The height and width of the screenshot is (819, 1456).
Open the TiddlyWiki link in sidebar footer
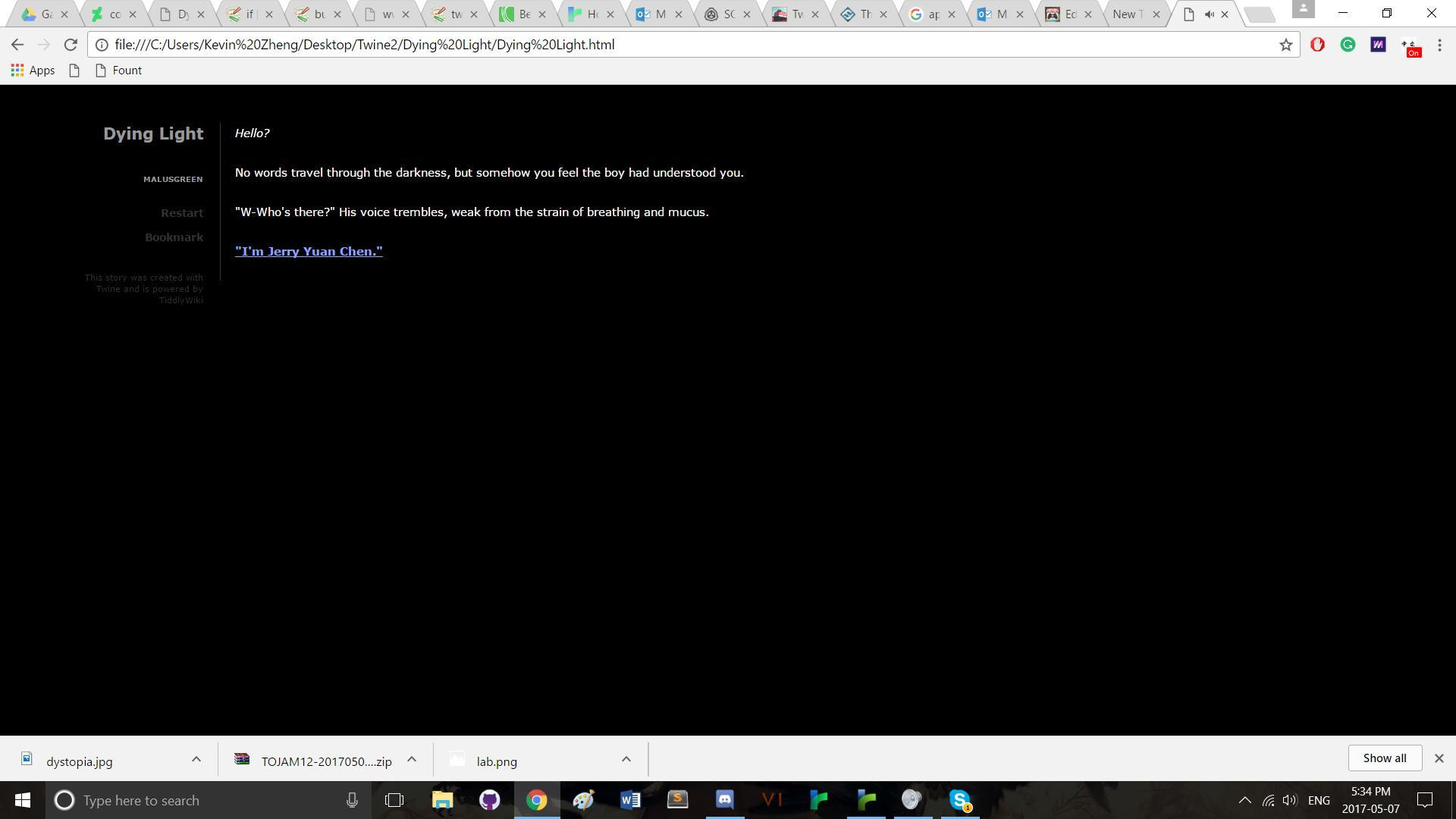(181, 300)
